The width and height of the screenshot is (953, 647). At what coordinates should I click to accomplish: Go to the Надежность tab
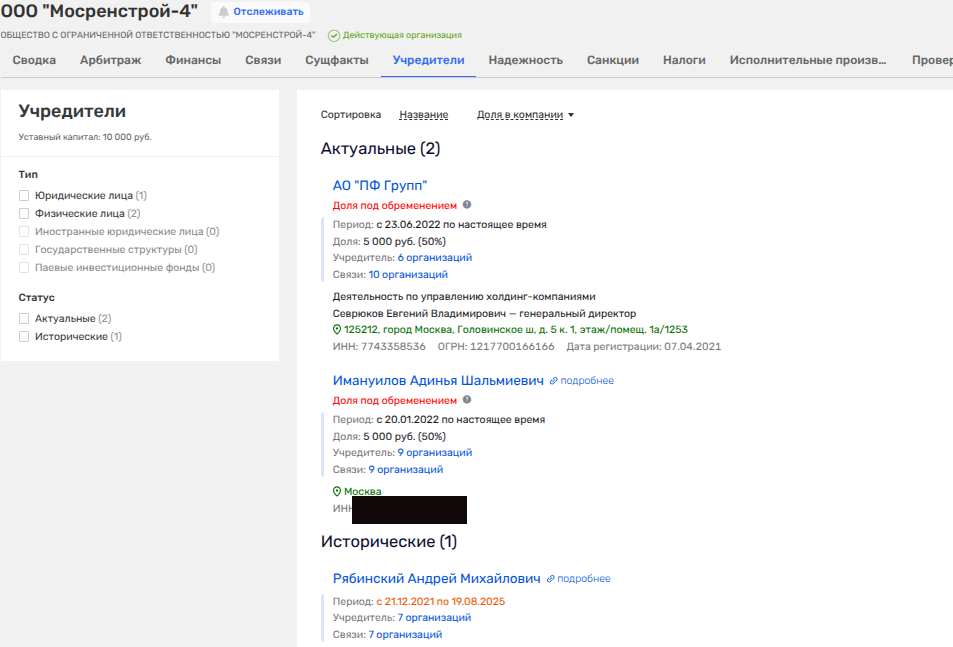525,60
